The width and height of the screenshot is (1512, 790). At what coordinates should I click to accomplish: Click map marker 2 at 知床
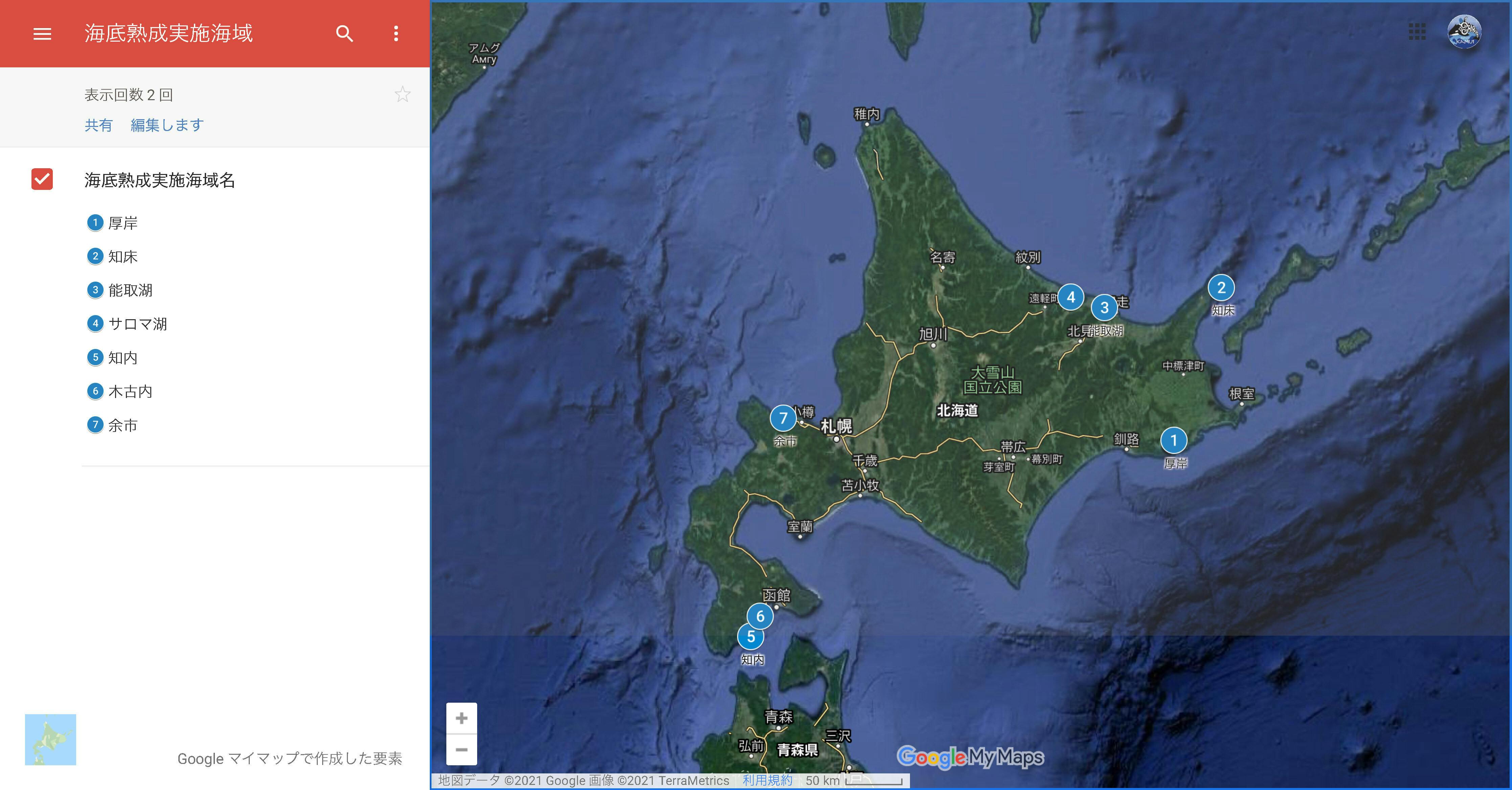click(x=1221, y=288)
